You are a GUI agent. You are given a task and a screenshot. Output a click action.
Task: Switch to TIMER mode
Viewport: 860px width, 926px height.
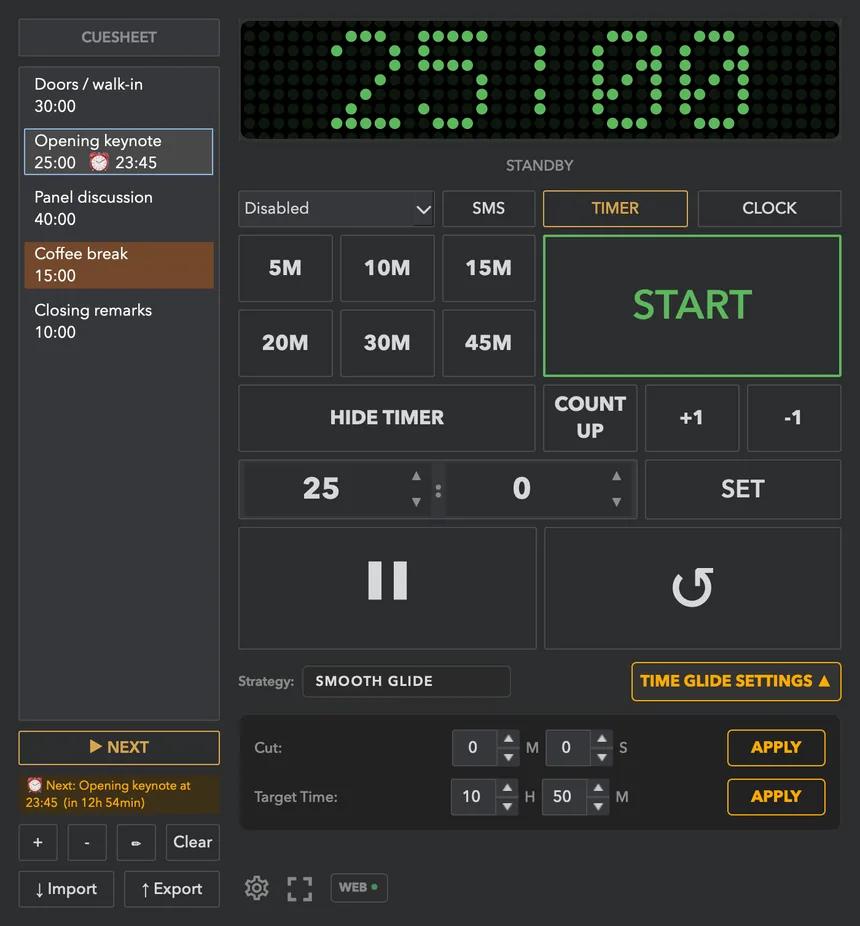coord(615,208)
